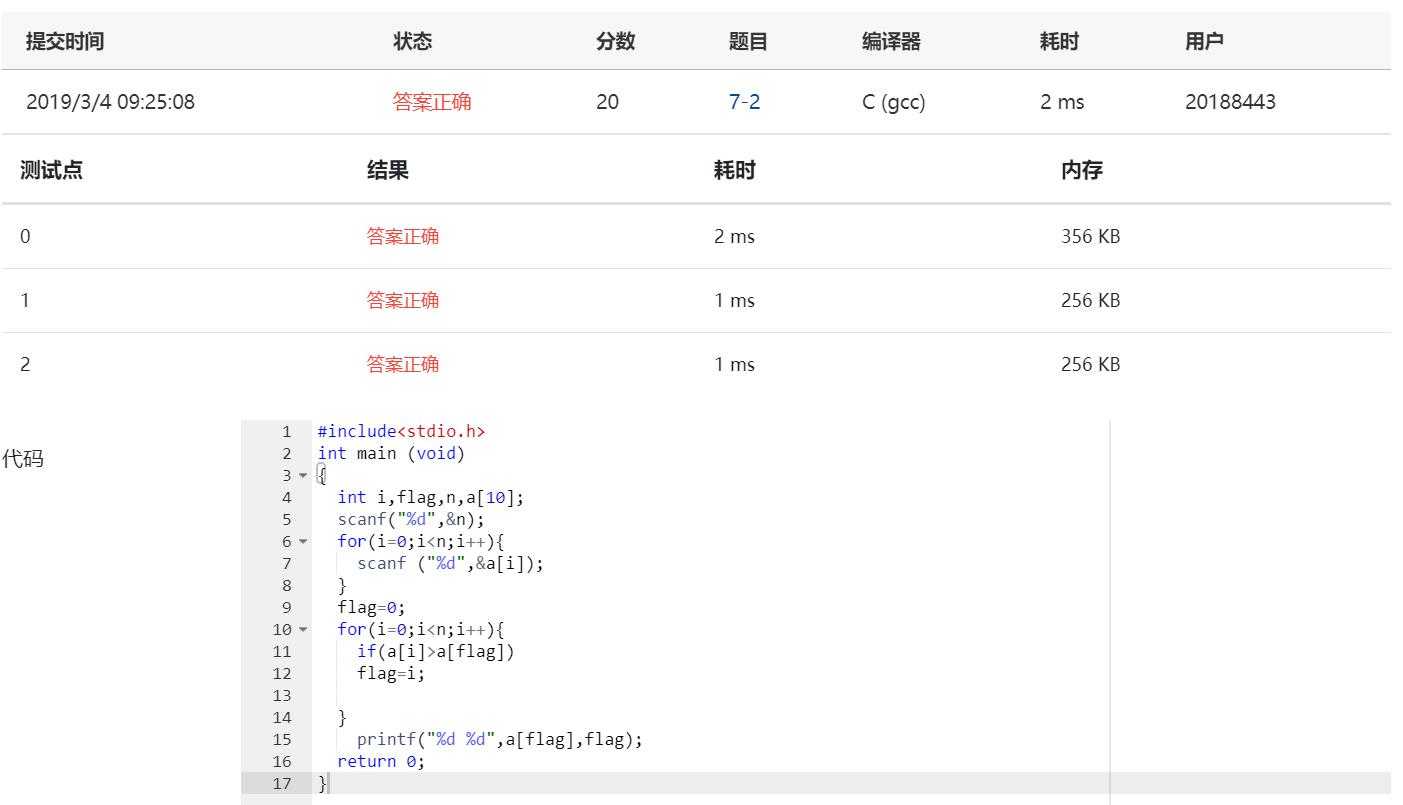Click the if(a[i]>a[flag]) code line
Viewport: 1403px width, 805px height.
pos(435,651)
